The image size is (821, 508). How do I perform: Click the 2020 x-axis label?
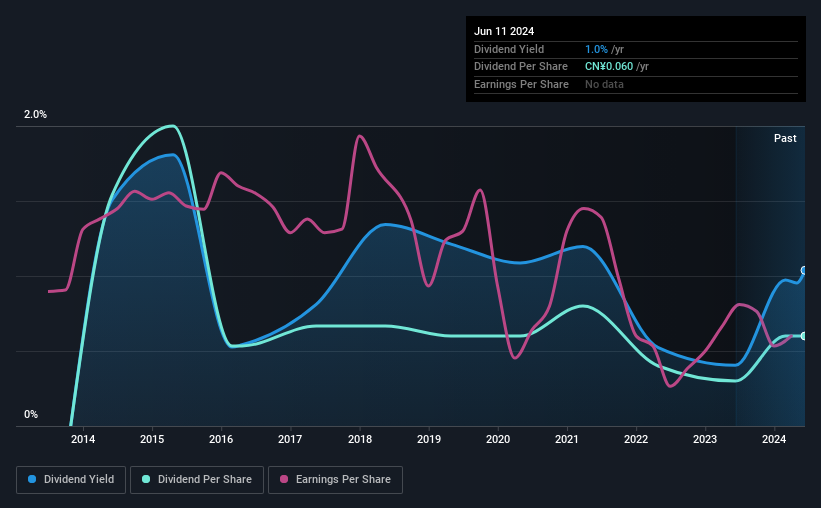[498, 439]
